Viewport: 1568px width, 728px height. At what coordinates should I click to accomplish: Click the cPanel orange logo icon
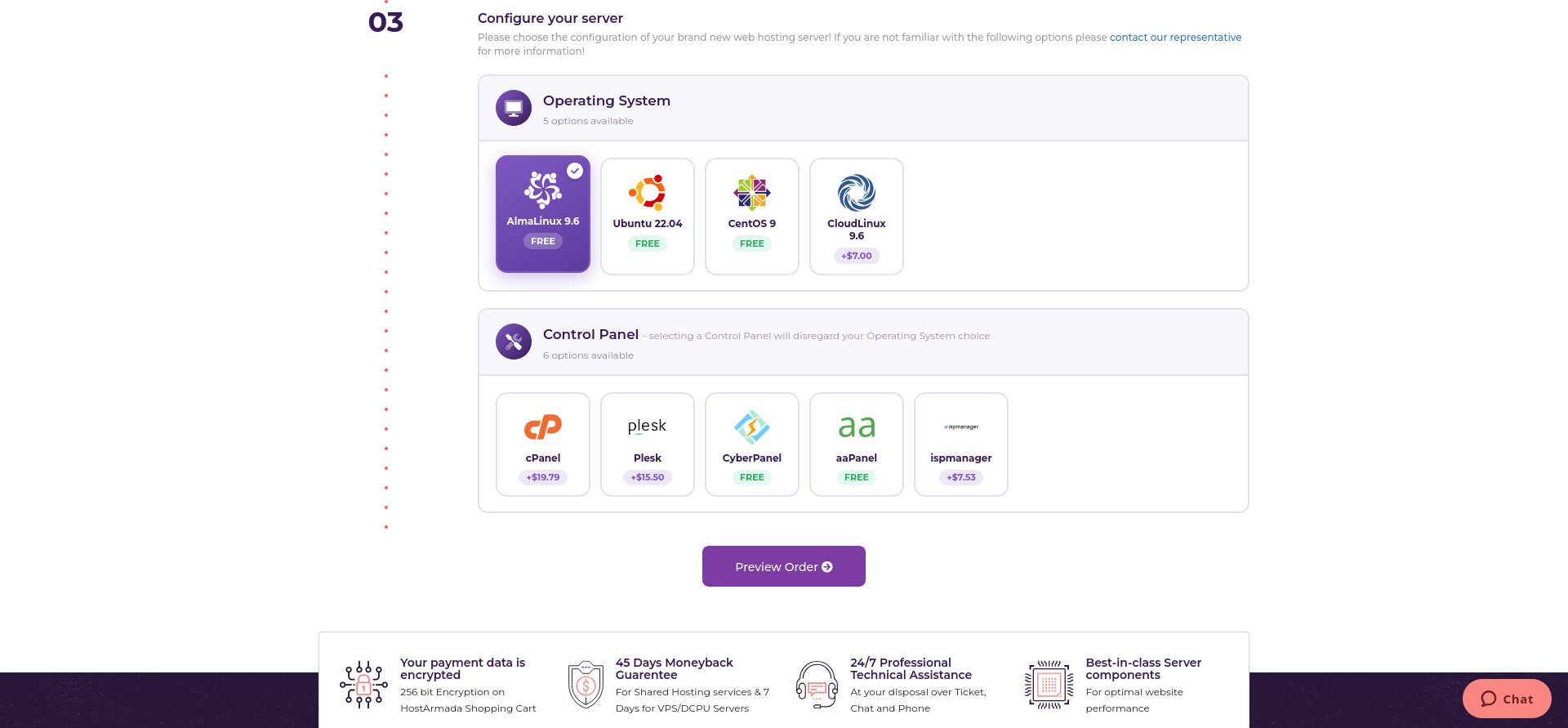click(543, 427)
